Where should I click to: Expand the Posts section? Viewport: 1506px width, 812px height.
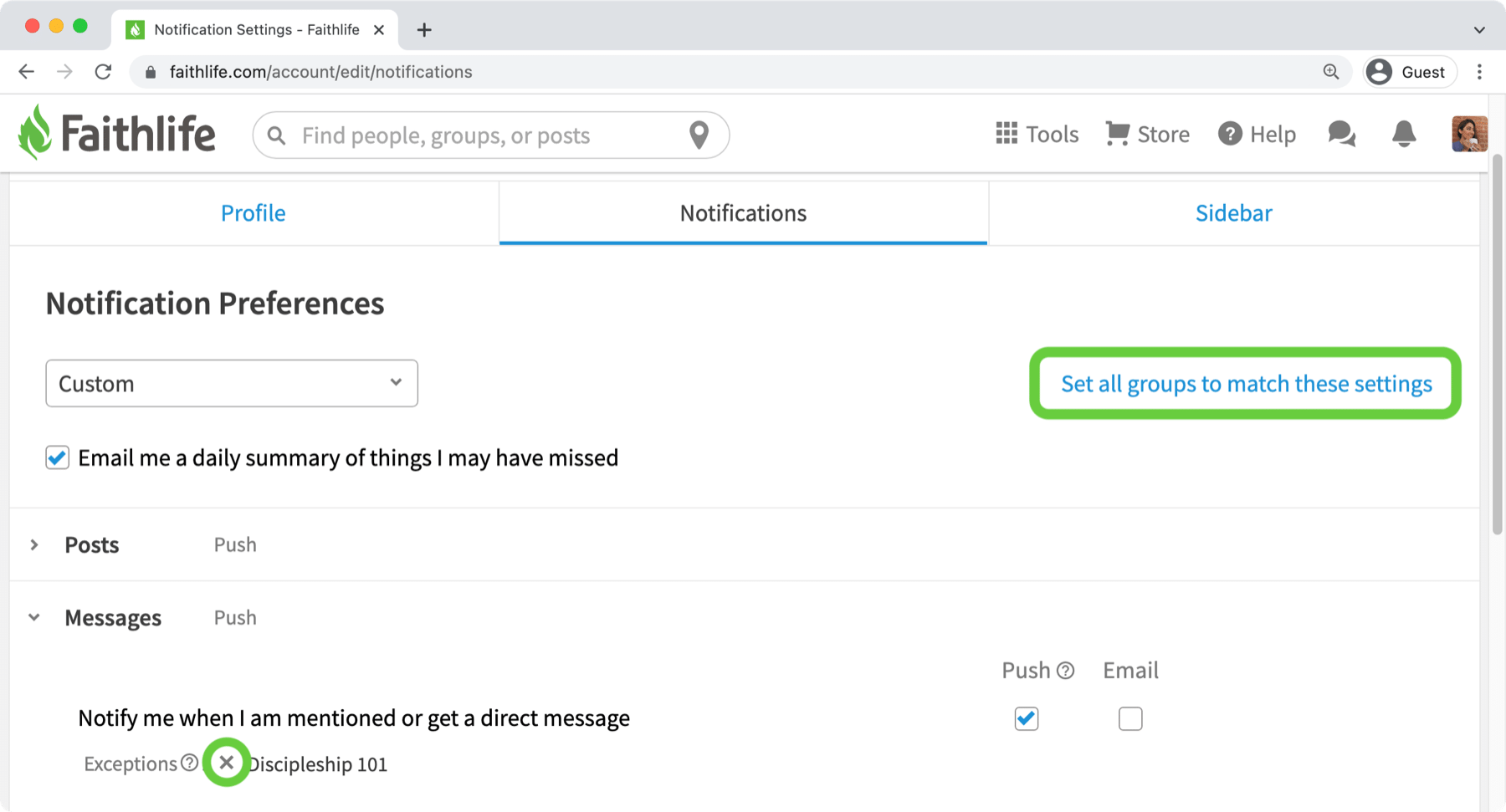(x=34, y=544)
